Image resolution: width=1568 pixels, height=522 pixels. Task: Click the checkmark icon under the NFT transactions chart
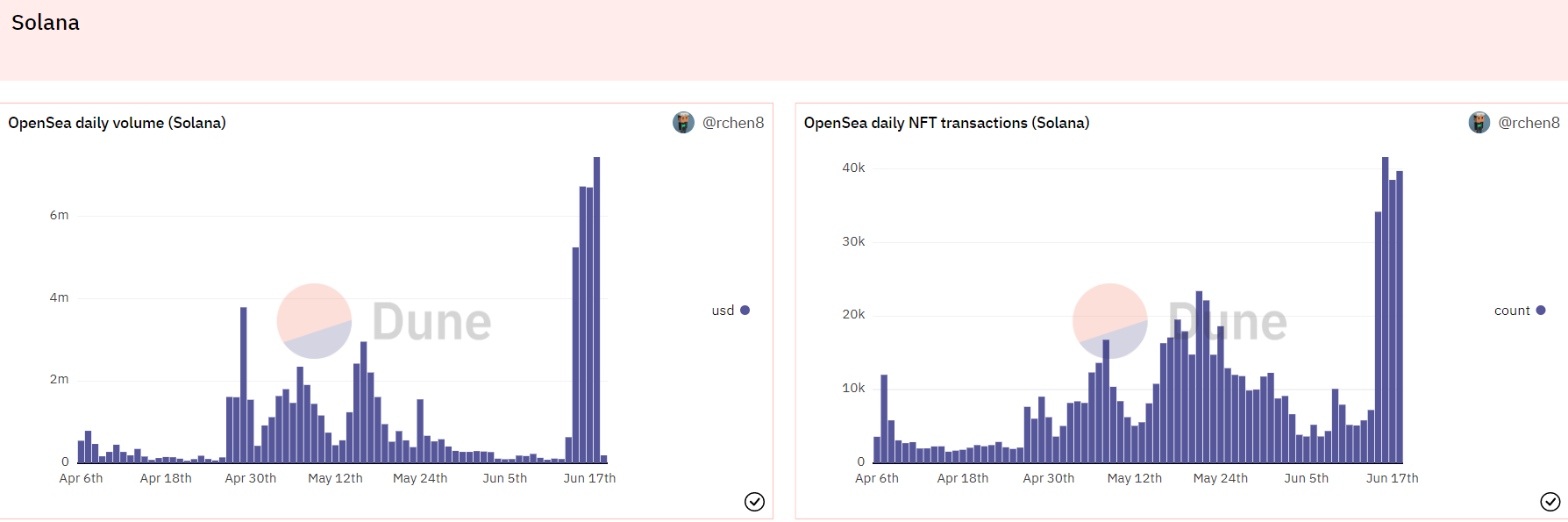click(1550, 502)
